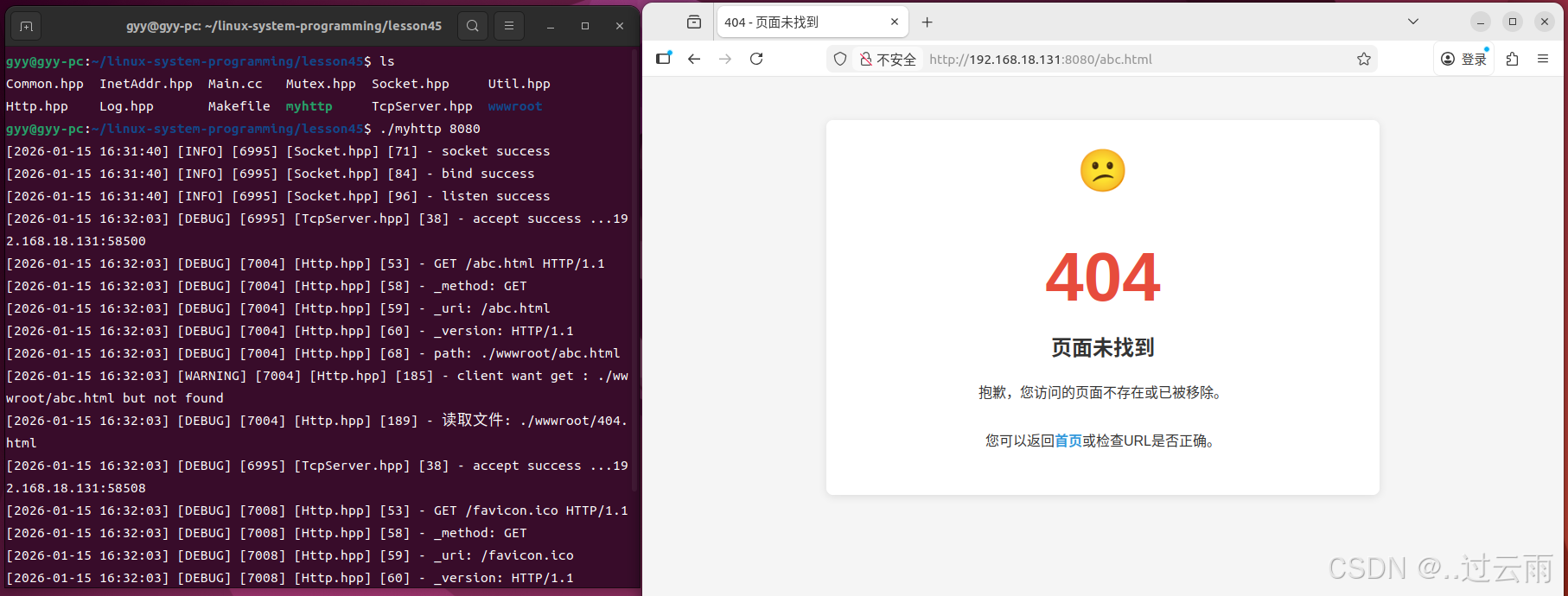This screenshot has width=1568, height=596.
Task: Open Firefox sidebar toggle icon
Action: pos(664,59)
